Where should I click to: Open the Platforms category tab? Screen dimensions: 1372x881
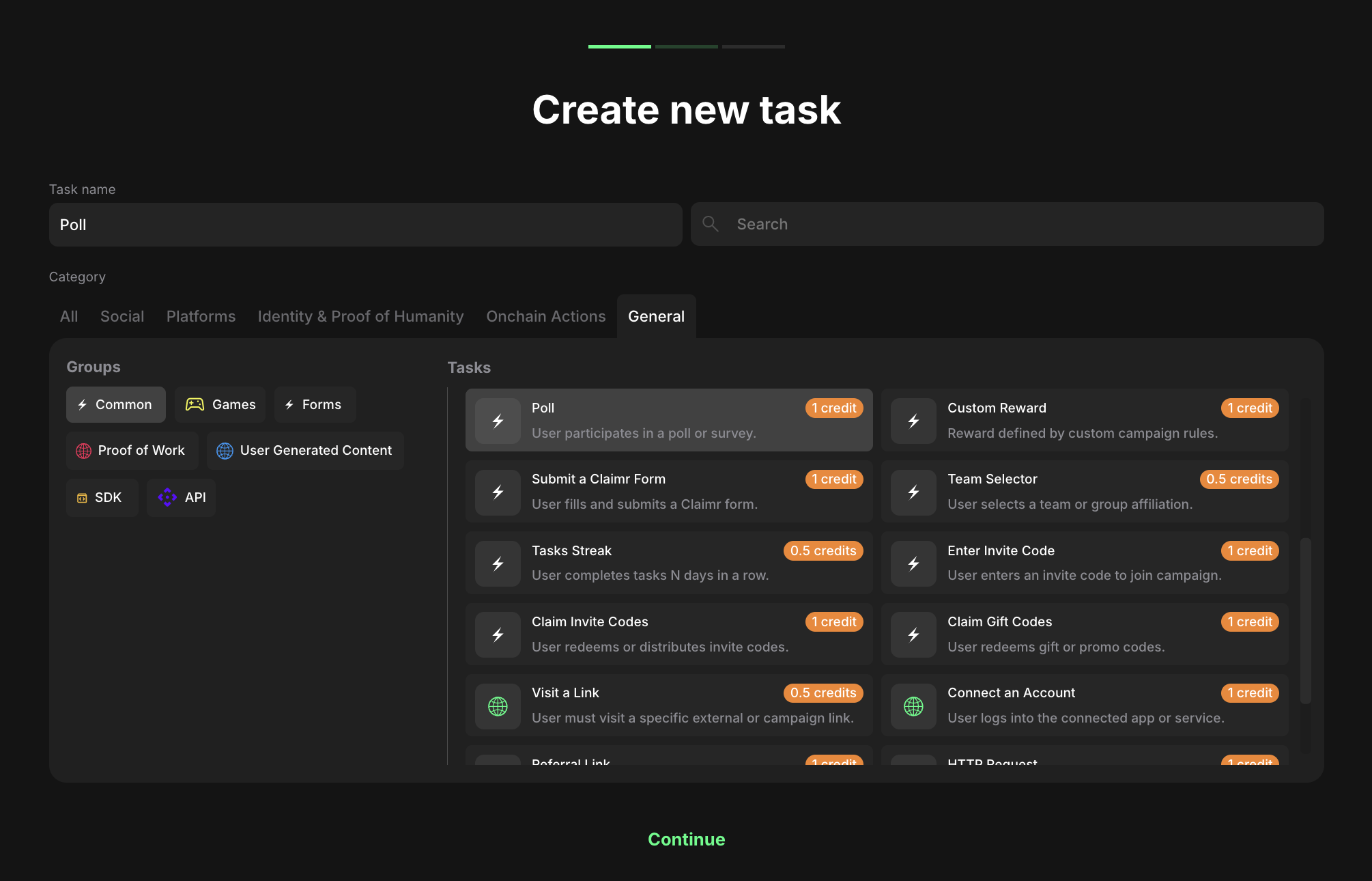tap(201, 316)
